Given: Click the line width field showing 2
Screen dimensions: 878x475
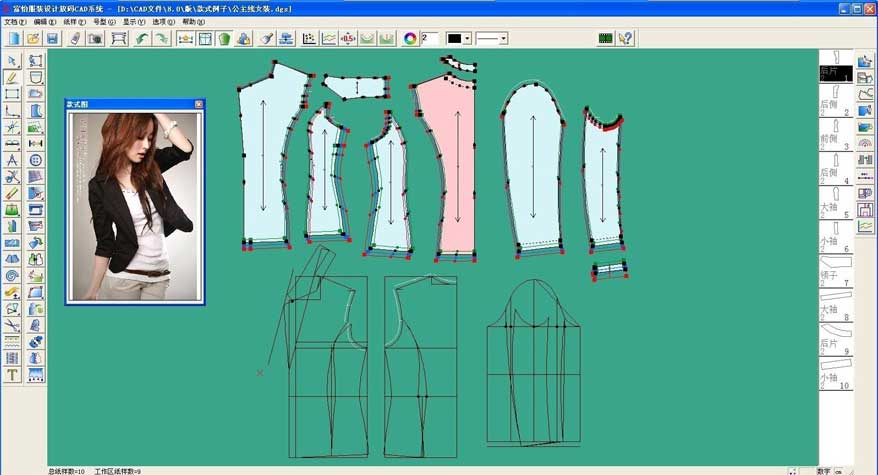Looking at the screenshot, I should pyautogui.click(x=430, y=38).
